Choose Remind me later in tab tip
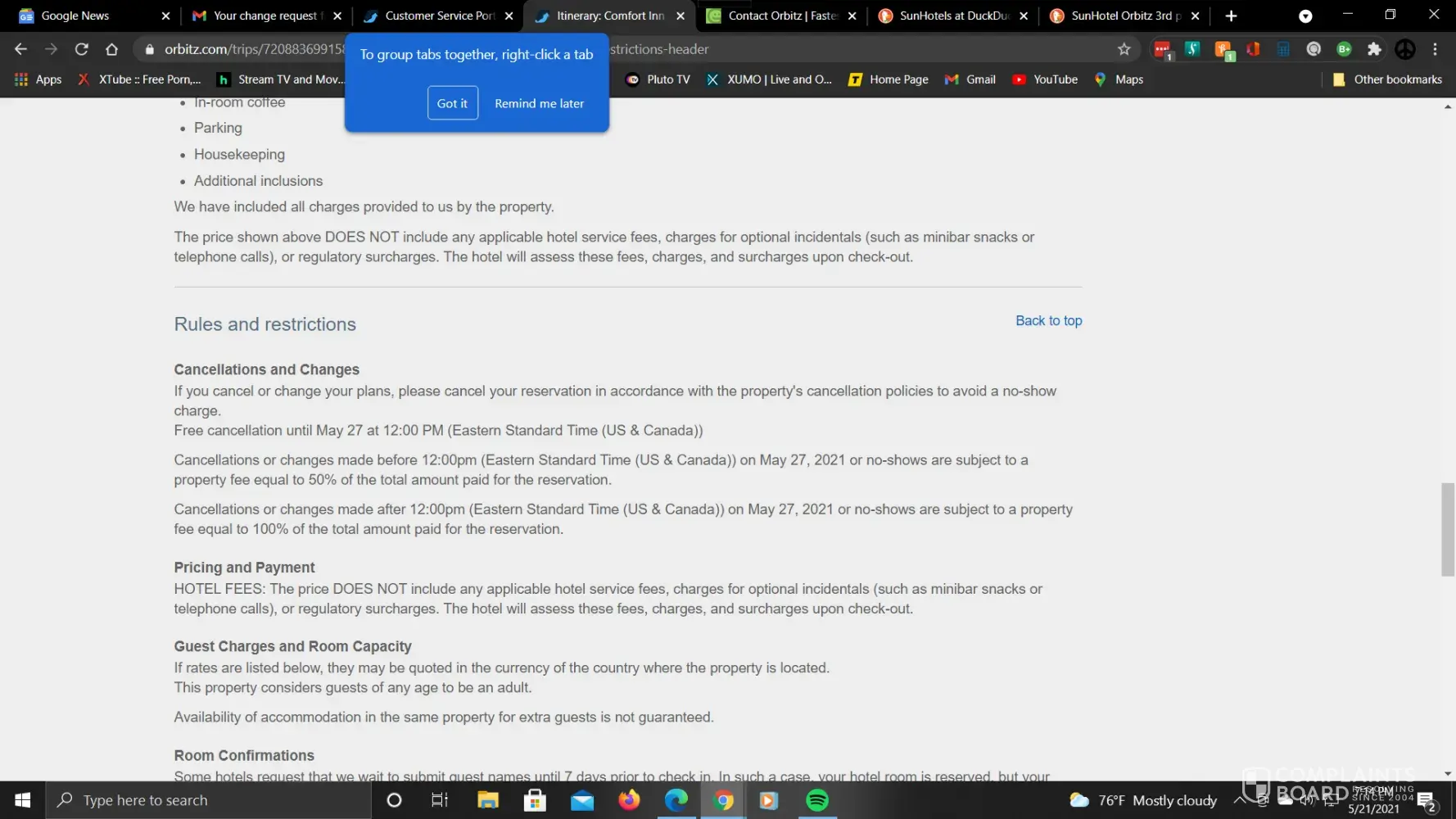The height and width of the screenshot is (819, 1456). 539,103
